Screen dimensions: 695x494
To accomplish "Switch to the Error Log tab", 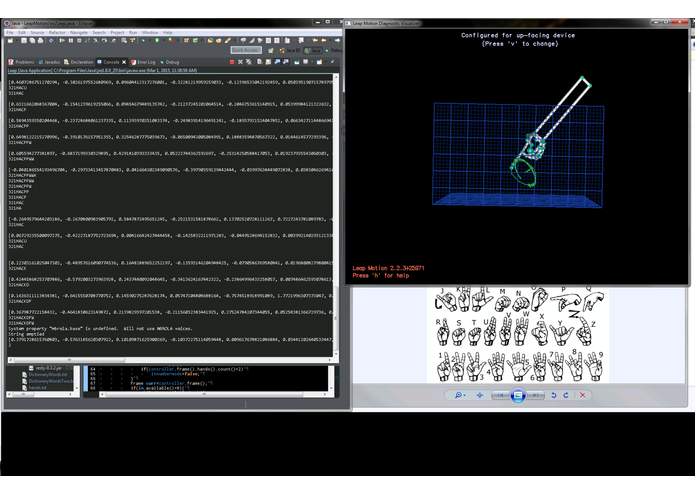I will click(x=143, y=62).
